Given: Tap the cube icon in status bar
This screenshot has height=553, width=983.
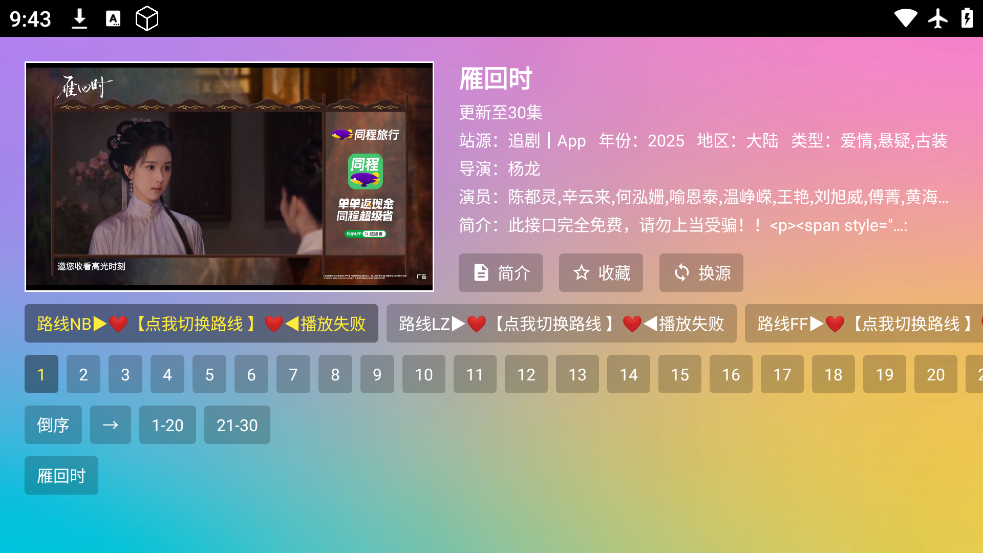Looking at the screenshot, I should pyautogui.click(x=147, y=19).
